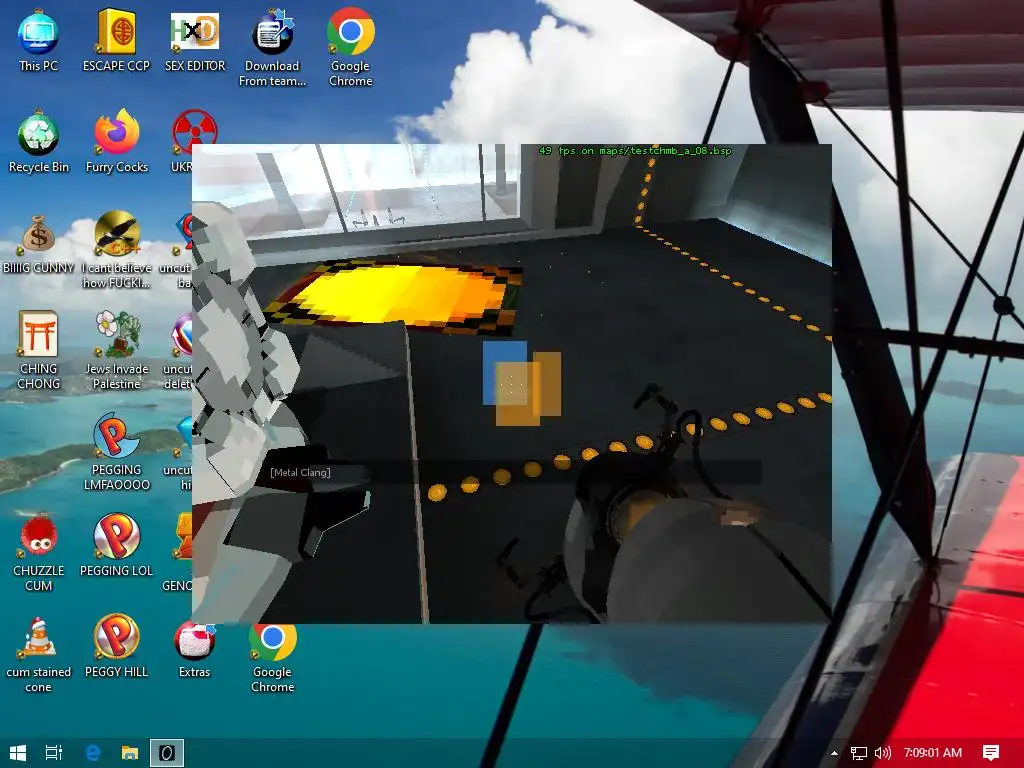Select the PEGGING LOL Peggle icon
This screenshot has width=1024, height=768.
(116, 545)
